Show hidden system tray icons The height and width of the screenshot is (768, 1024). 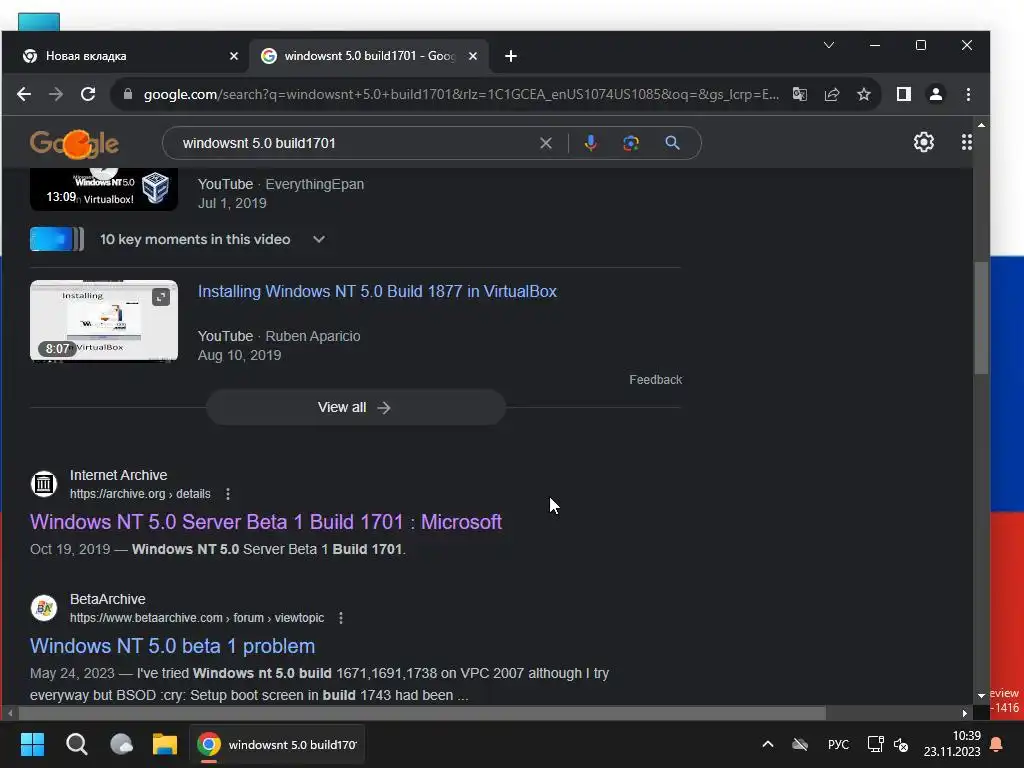(768, 744)
